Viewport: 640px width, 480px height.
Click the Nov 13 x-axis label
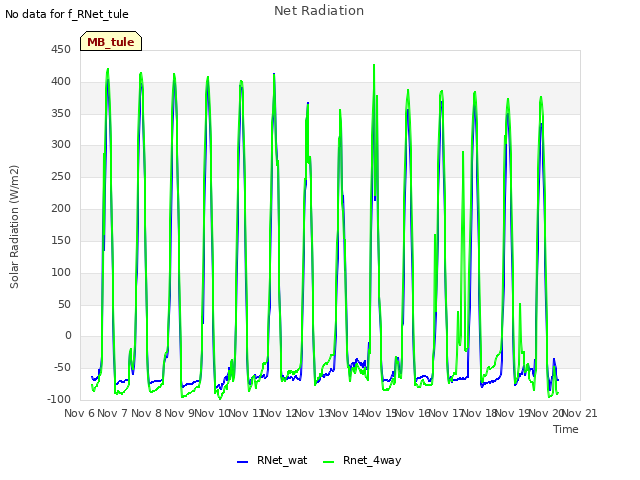[x=312, y=413]
